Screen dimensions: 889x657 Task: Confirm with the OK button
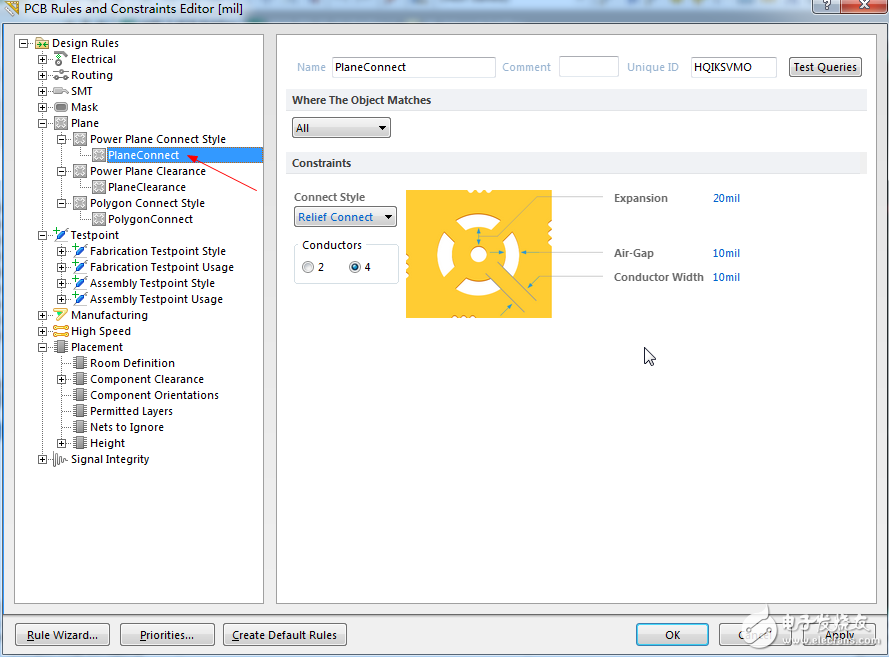672,635
